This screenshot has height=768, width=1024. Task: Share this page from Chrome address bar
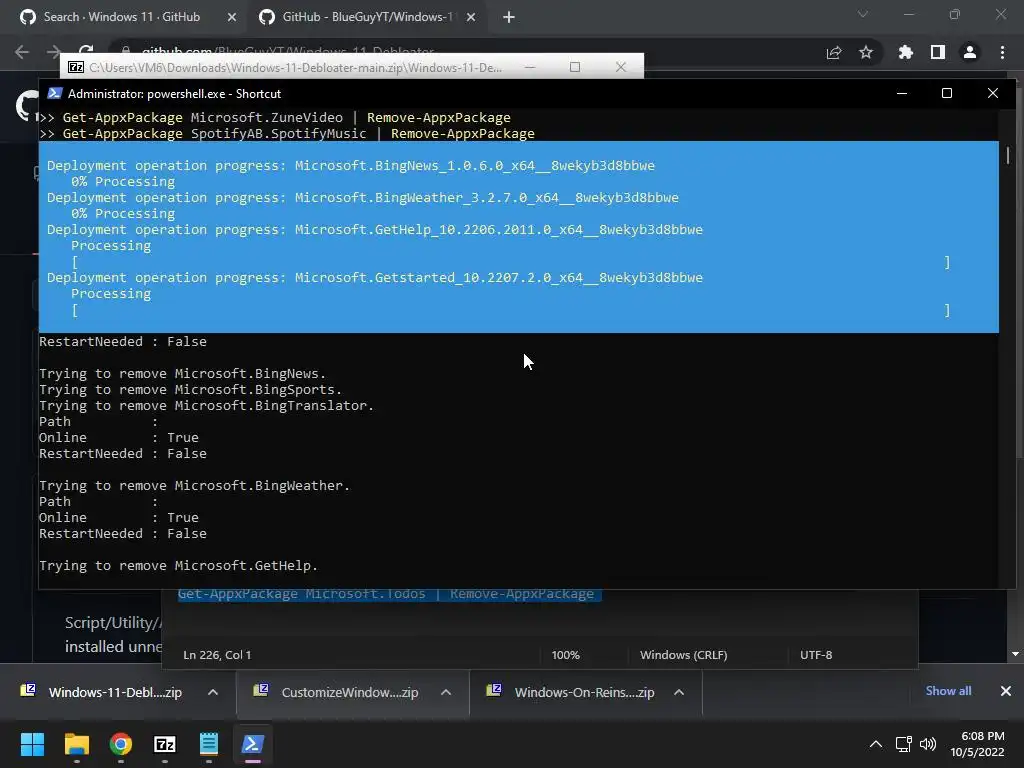coord(834,53)
